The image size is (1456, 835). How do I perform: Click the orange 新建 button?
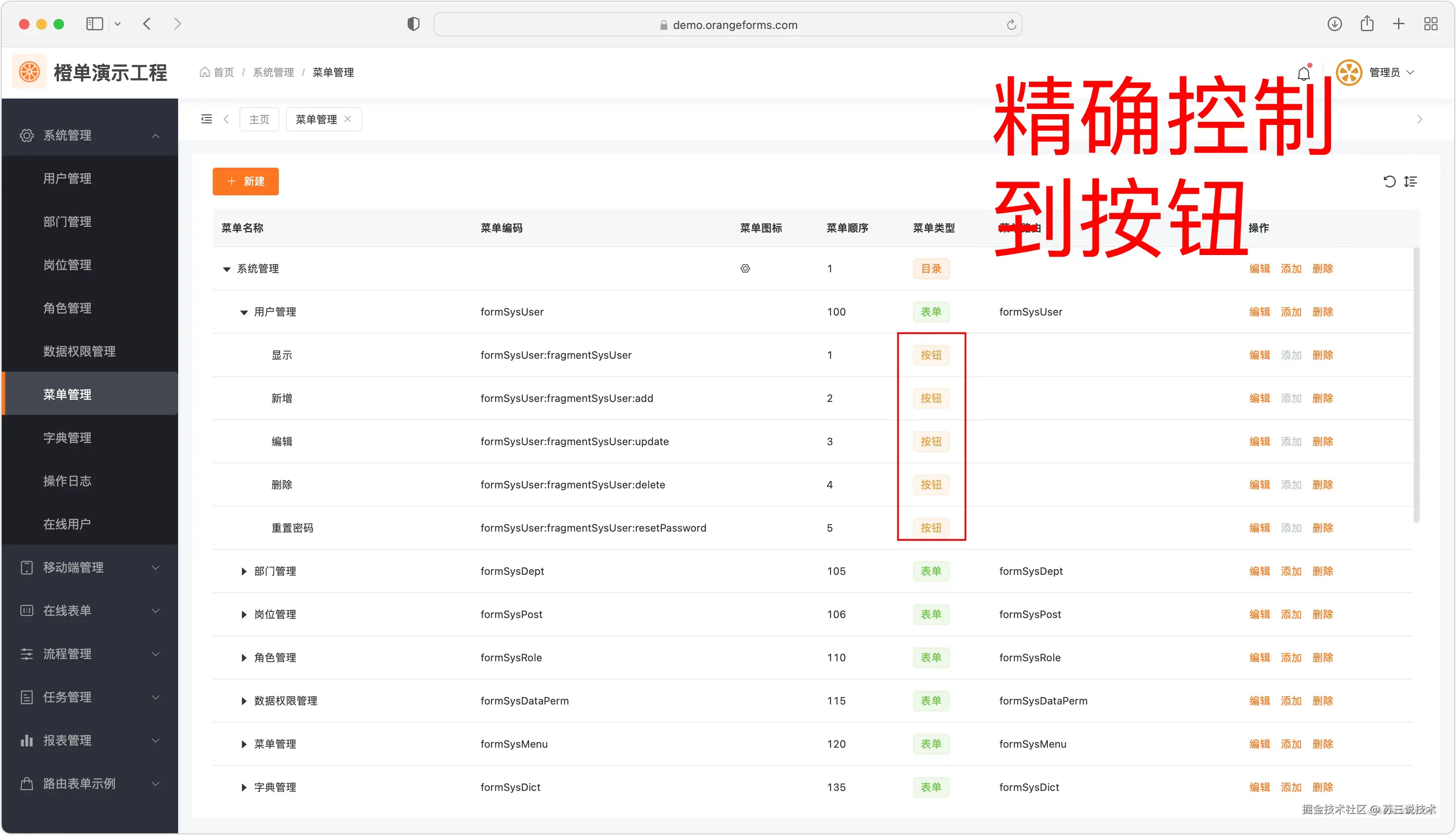coord(246,182)
